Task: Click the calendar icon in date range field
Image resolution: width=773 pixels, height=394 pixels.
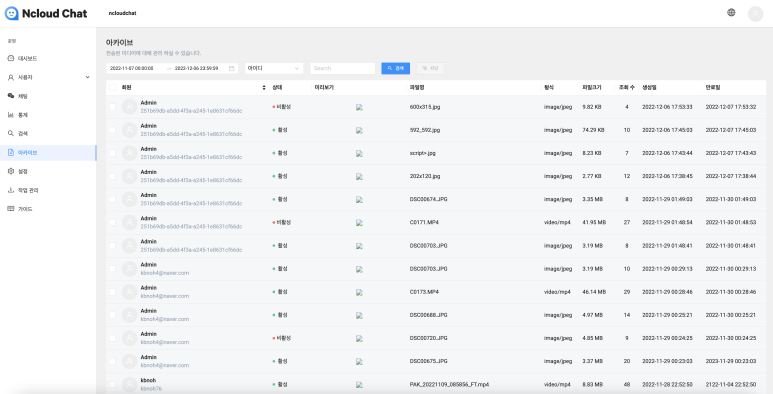Action: [232, 69]
